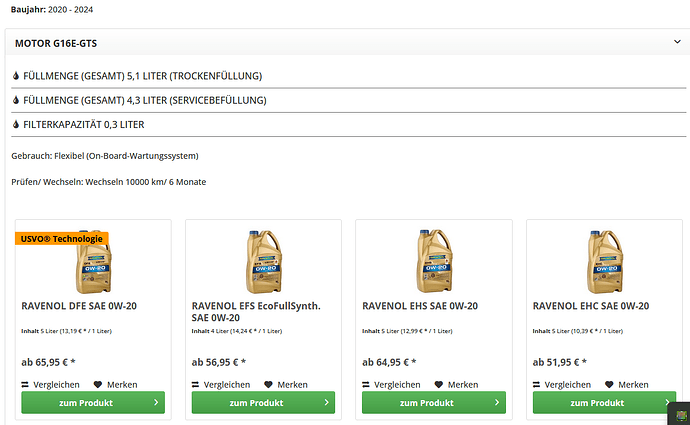The height and width of the screenshot is (425, 690).
Task: Go to product RAVENOL DFE via zum Produkt
Action: click(x=93, y=403)
